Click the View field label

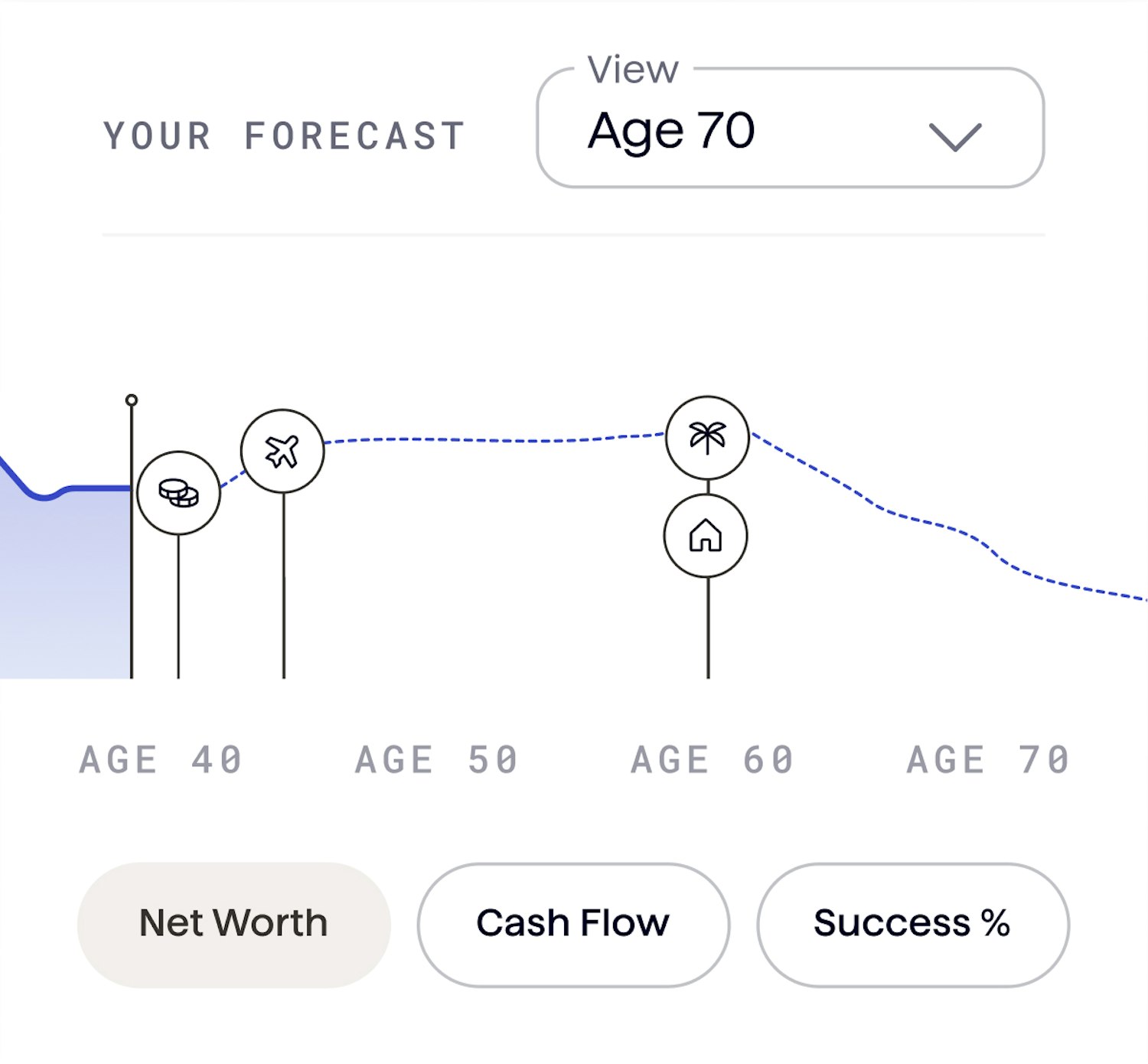pos(632,70)
